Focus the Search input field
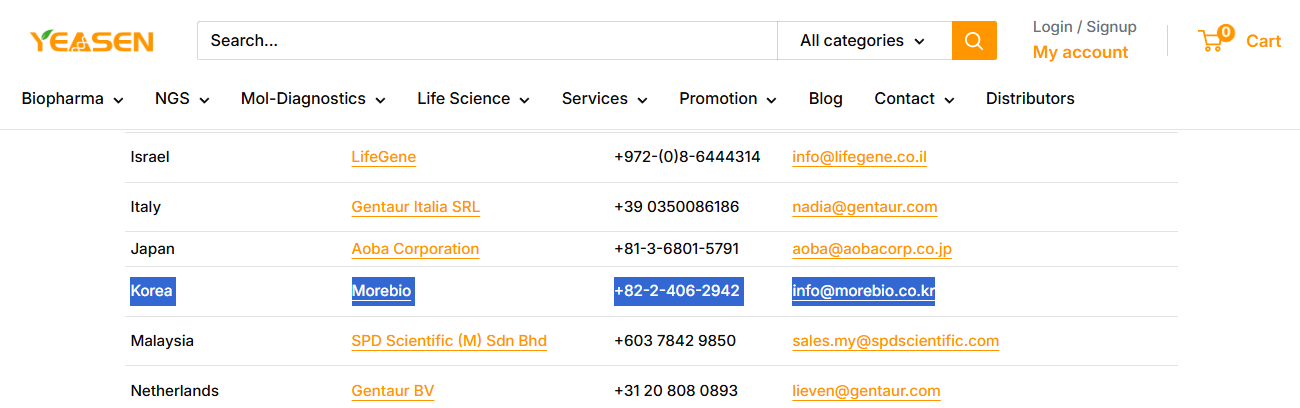 (486, 41)
